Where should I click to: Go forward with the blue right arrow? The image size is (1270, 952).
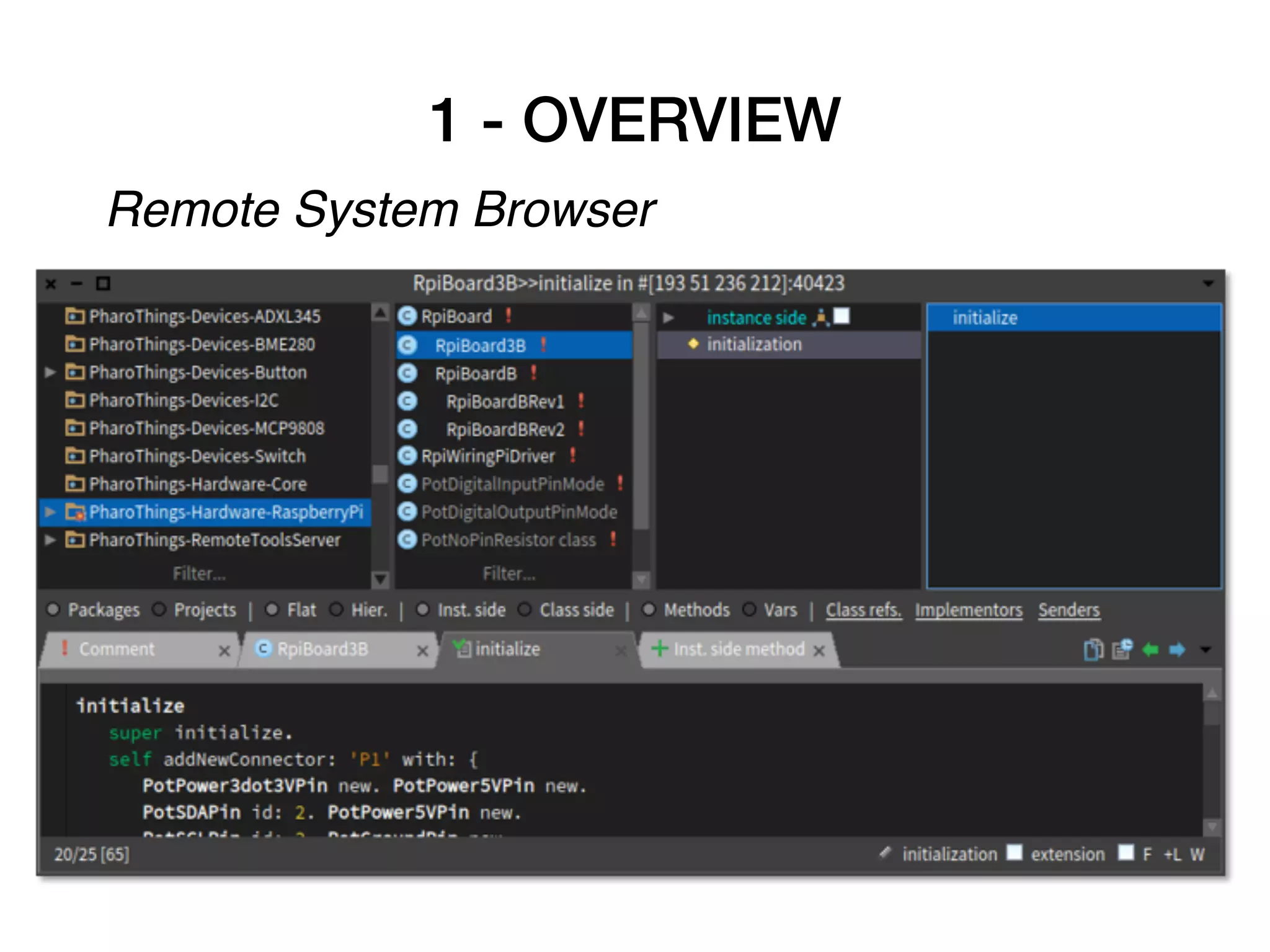click(x=1177, y=650)
